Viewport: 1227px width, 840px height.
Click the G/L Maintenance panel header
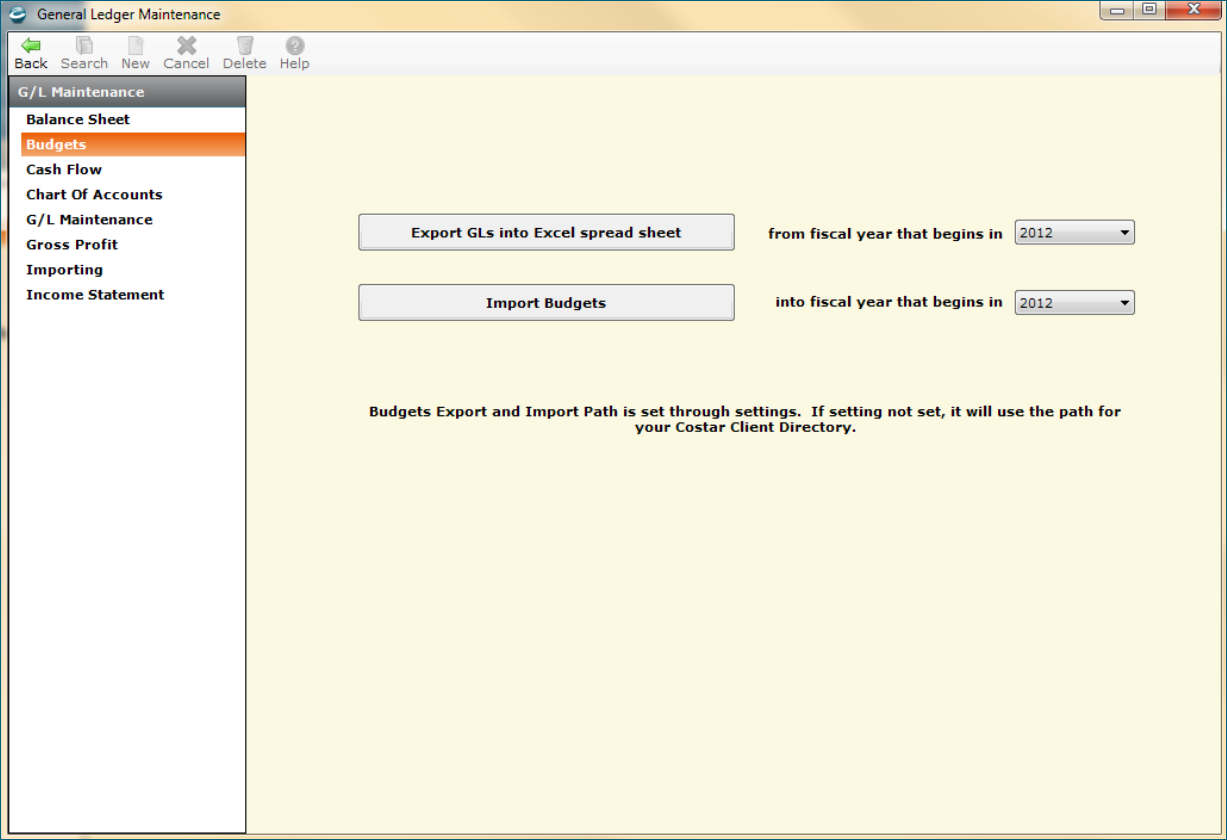127,92
